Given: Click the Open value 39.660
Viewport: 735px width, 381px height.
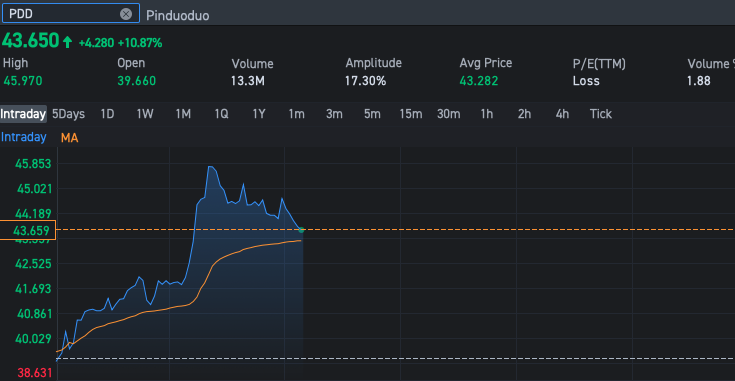Looking at the screenshot, I should click(136, 81).
